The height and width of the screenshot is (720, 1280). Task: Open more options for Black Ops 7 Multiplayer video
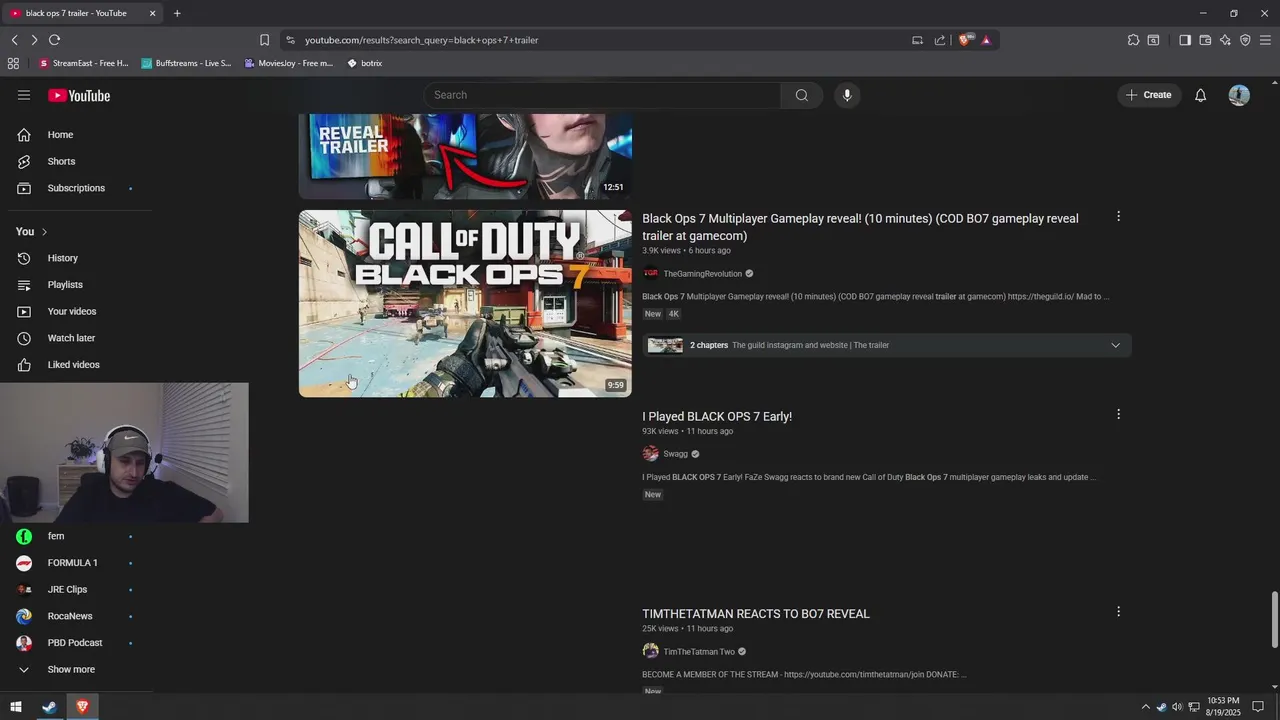[1118, 216]
